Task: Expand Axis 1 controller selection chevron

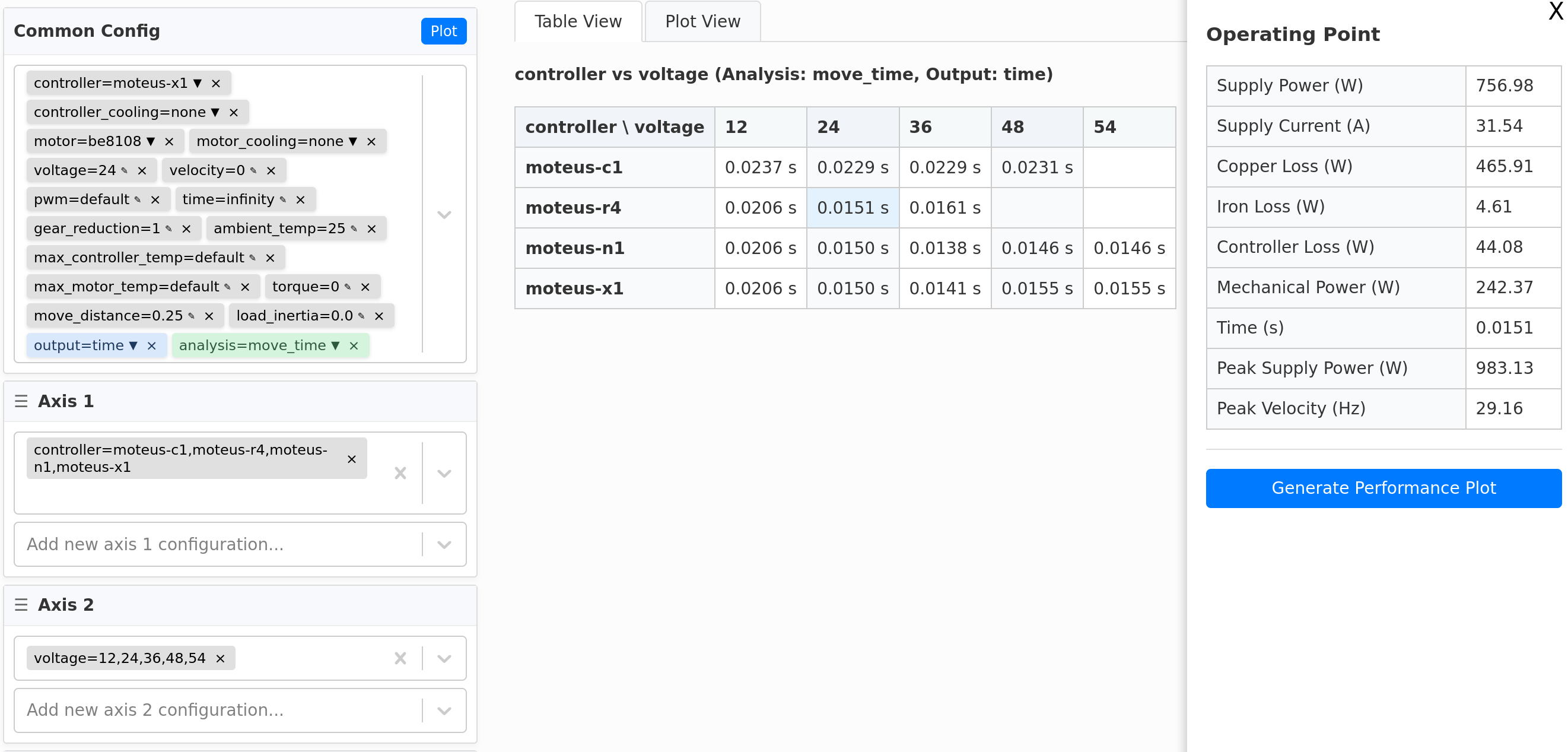Action: (x=444, y=474)
